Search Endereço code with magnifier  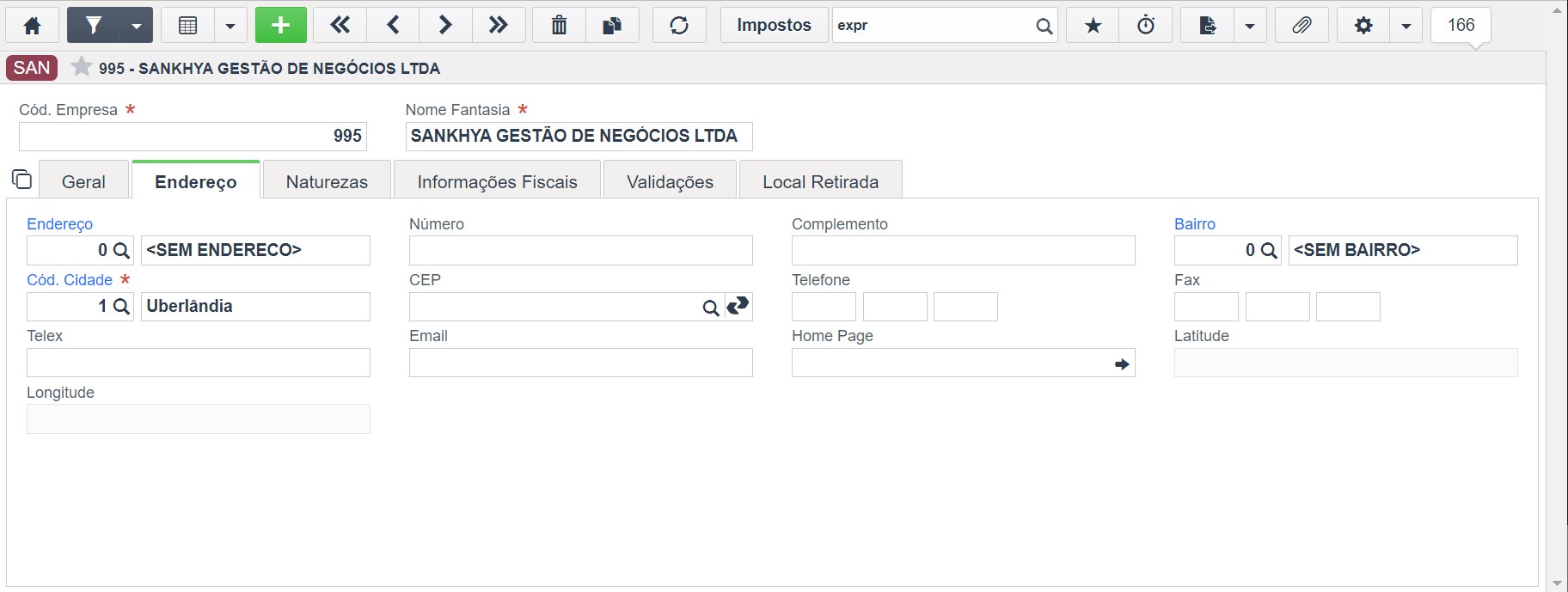[122, 251]
